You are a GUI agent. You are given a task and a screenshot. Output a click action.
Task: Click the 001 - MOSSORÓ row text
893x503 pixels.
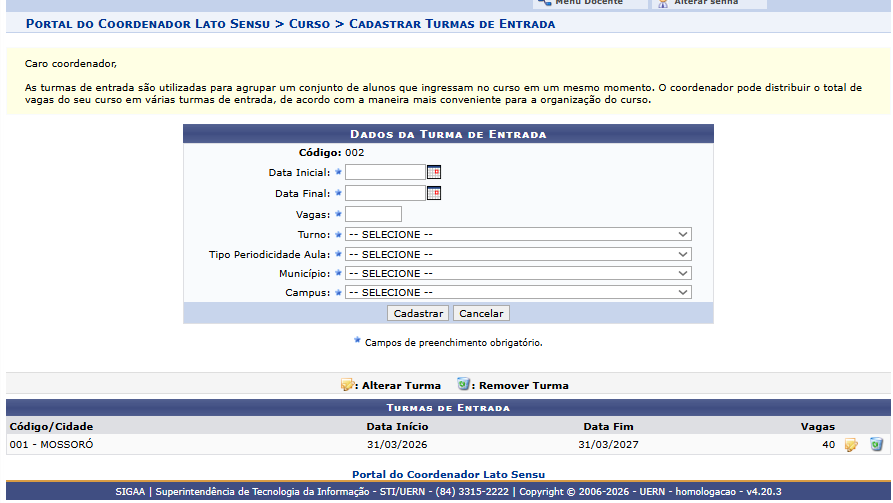[x=51, y=444]
